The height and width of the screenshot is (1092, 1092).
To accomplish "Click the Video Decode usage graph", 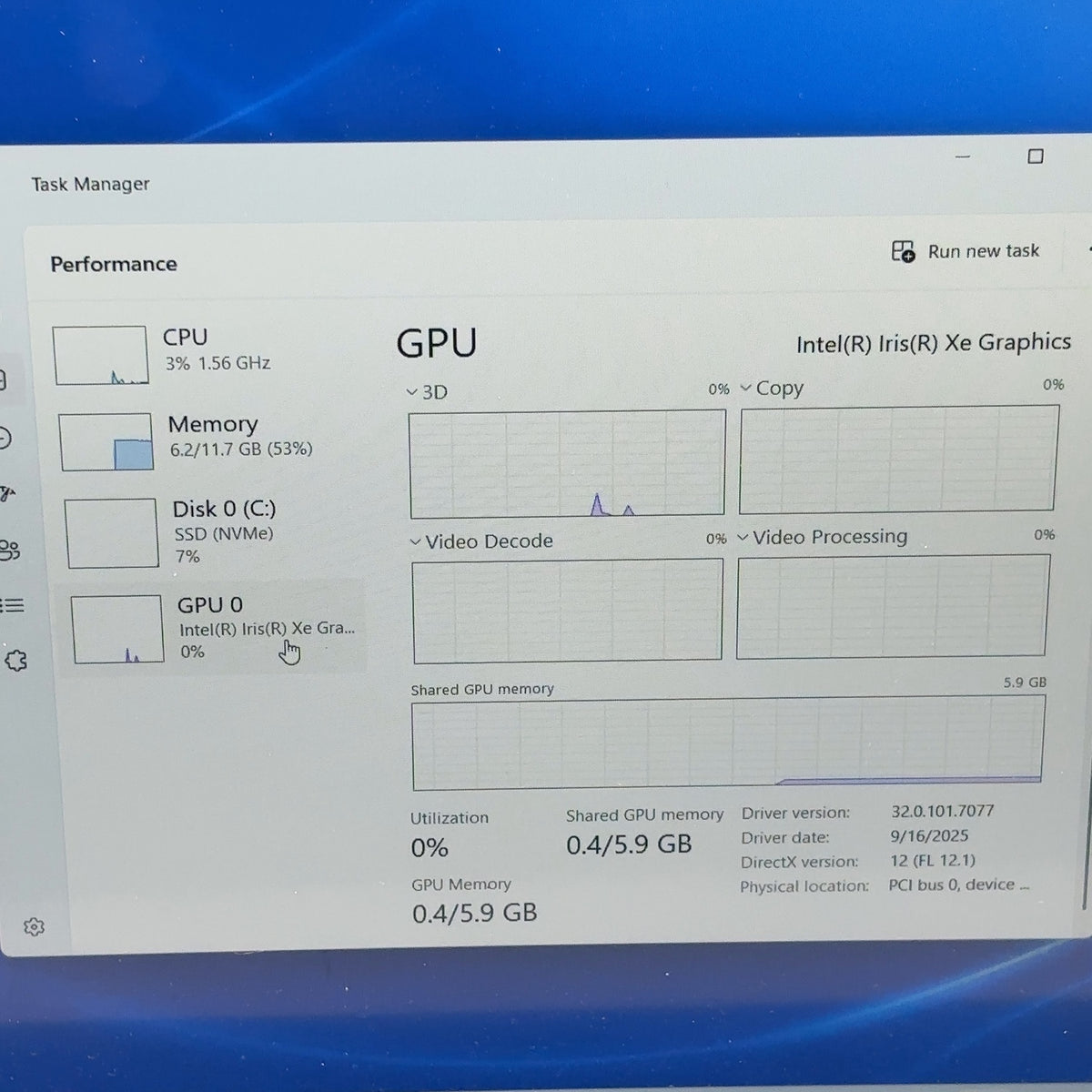I will click(568, 612).
